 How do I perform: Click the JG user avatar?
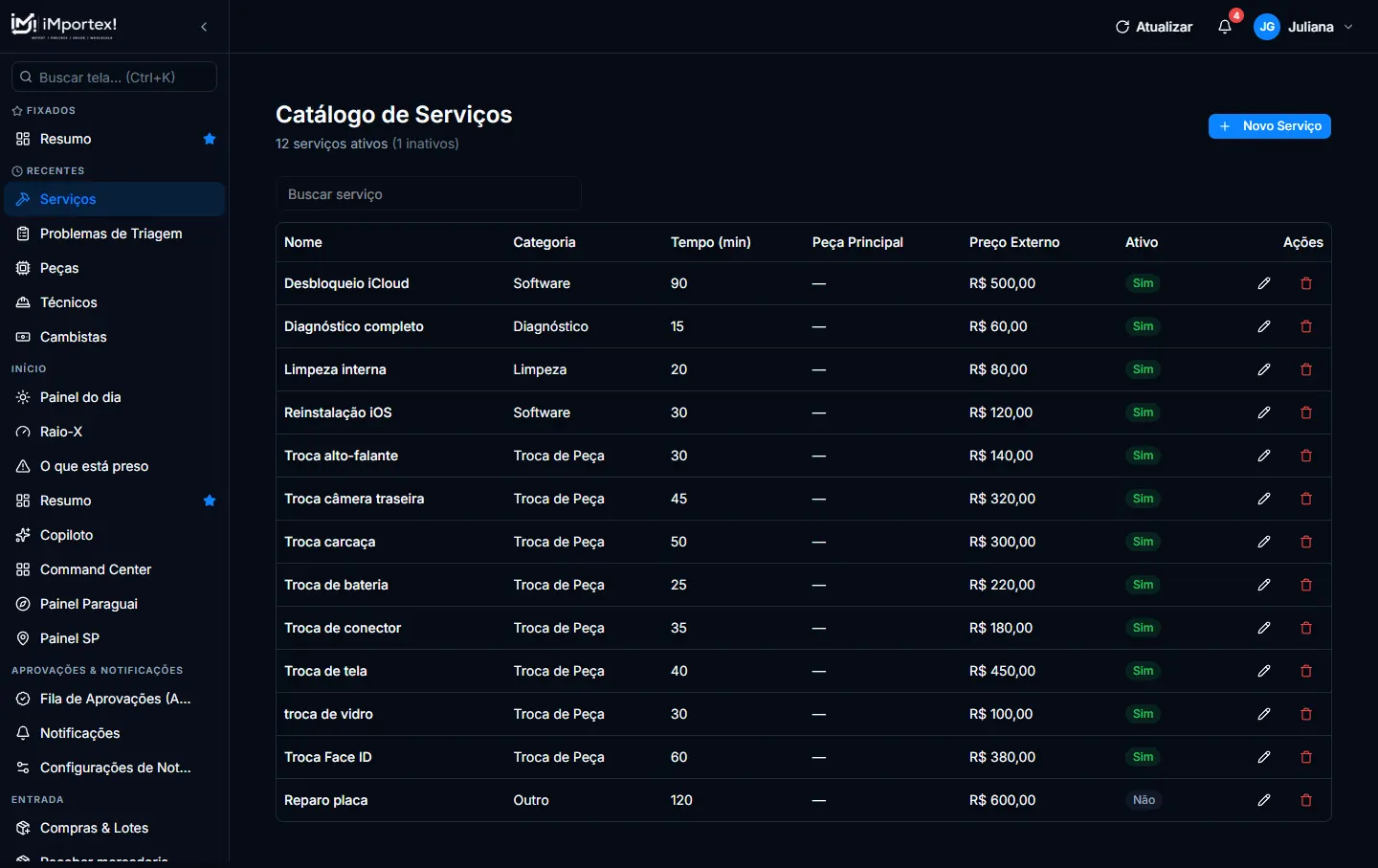click(x=1267, y=27)
